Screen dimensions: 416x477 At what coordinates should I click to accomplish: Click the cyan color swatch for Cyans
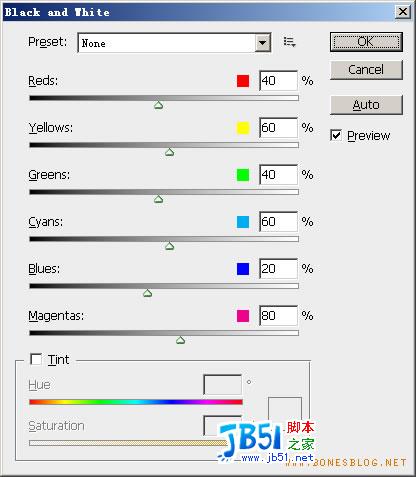coord(243,222)
